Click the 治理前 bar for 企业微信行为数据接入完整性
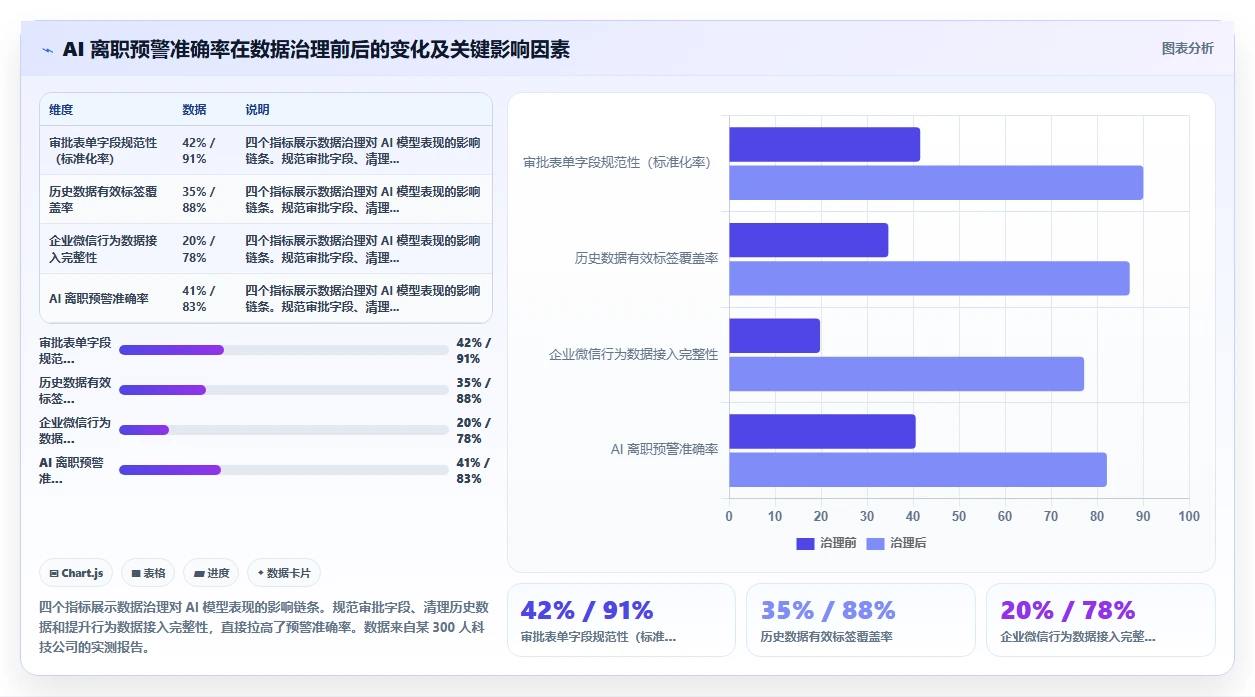The height and width of the screenshot is (697, 1255). [774, 336]
